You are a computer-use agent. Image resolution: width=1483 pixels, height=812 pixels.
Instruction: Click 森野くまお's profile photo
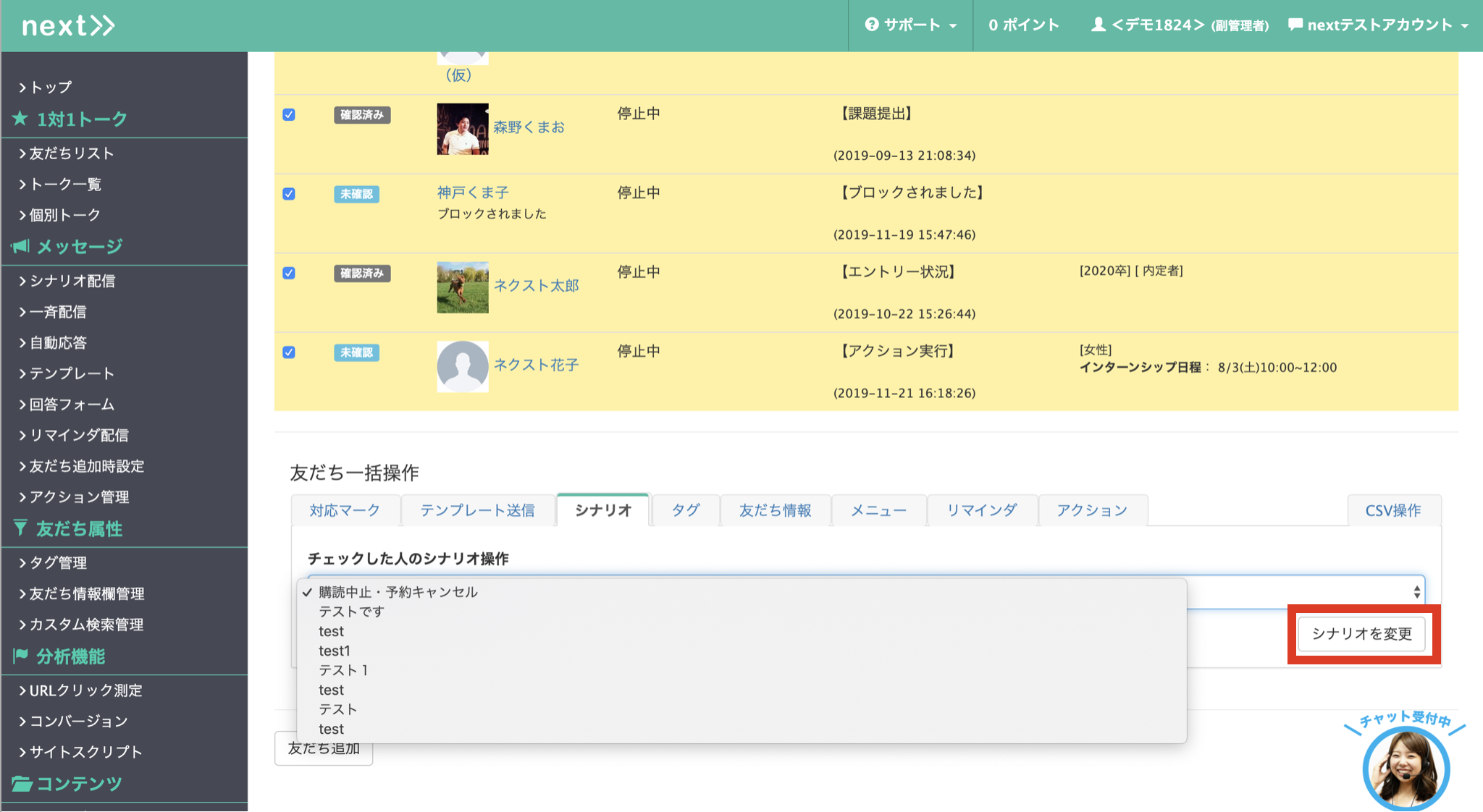click(463, 129)
